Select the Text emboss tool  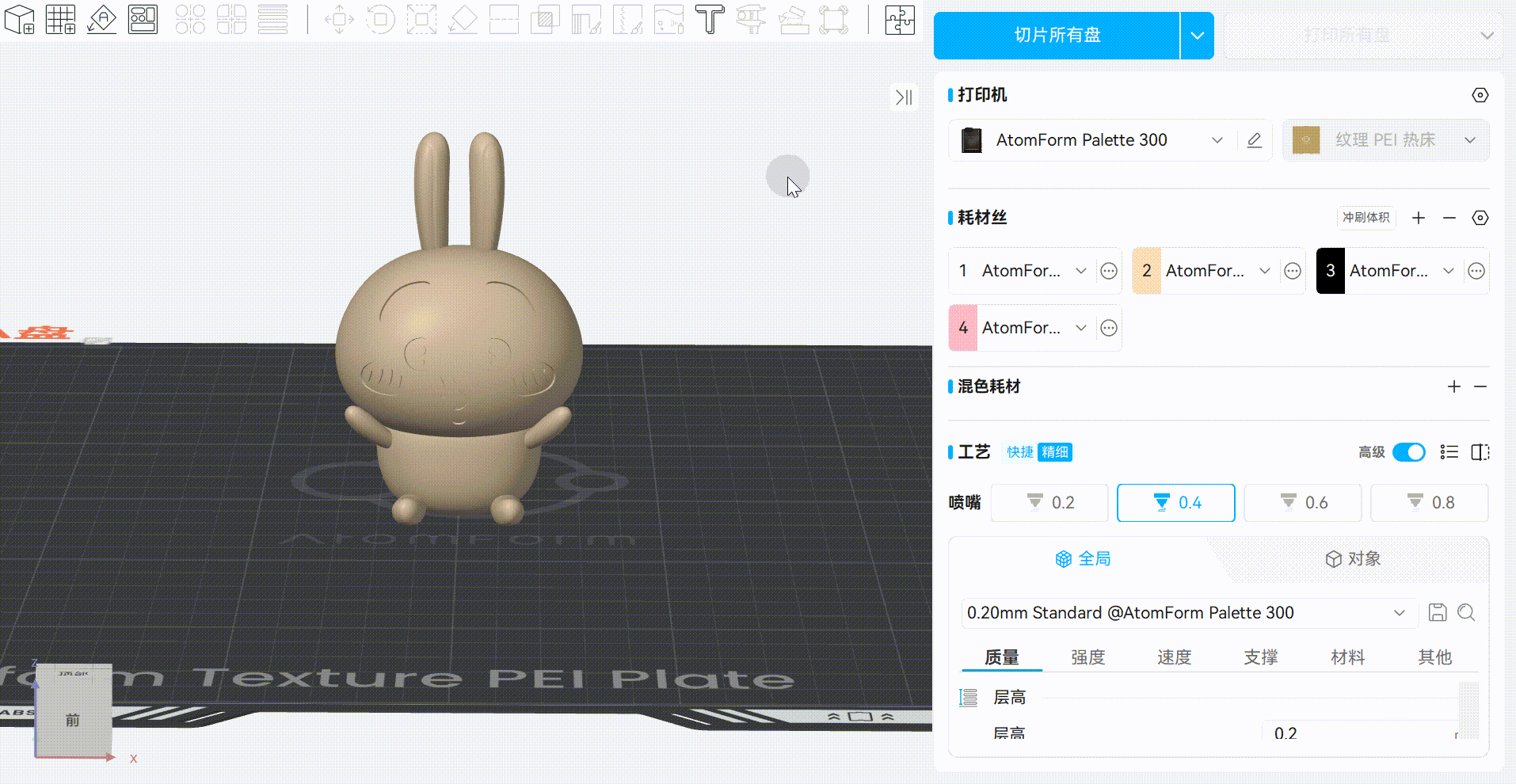click(x=710, y=19)
